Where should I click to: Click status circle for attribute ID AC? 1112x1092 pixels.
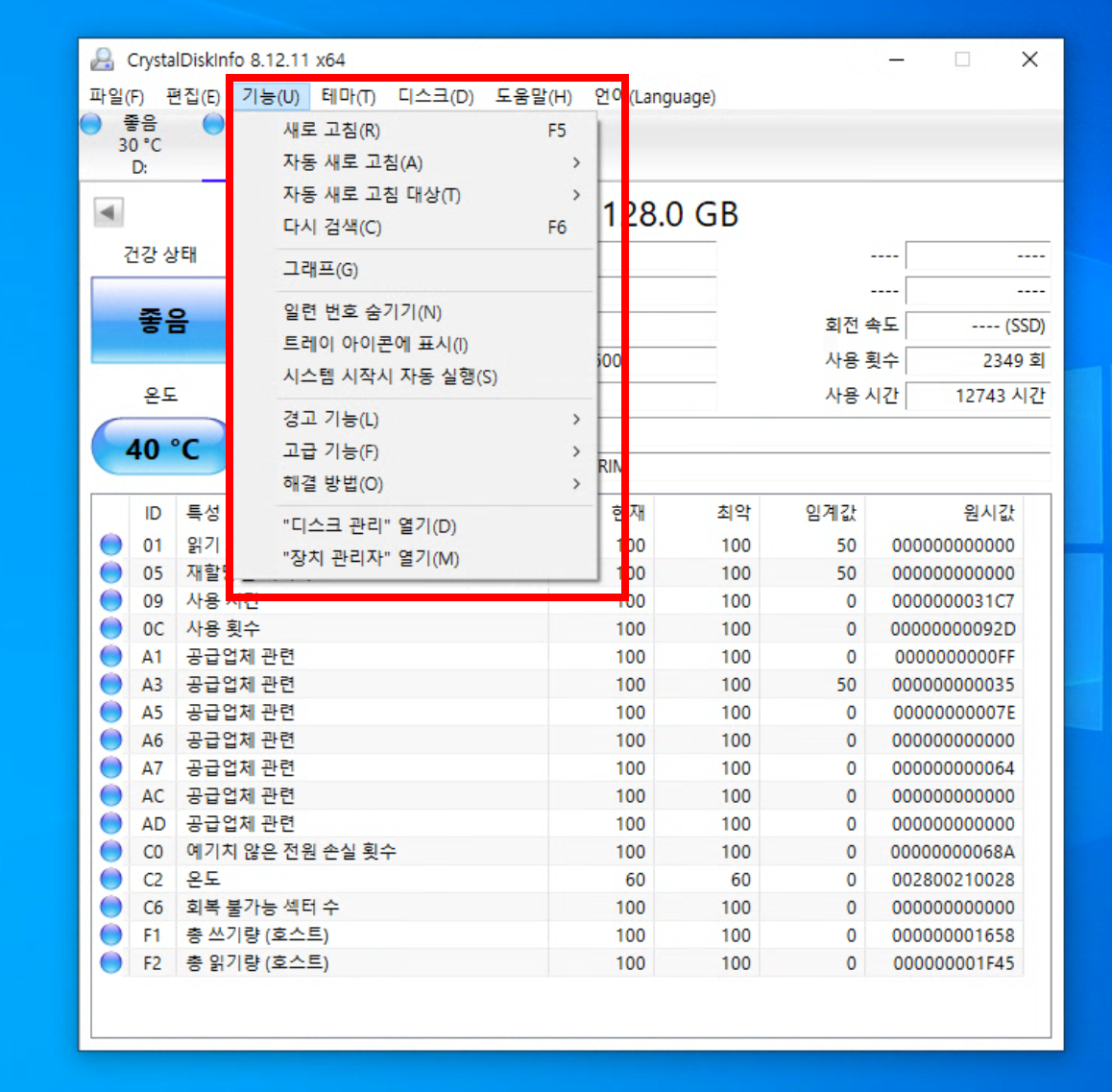[111, 795]
